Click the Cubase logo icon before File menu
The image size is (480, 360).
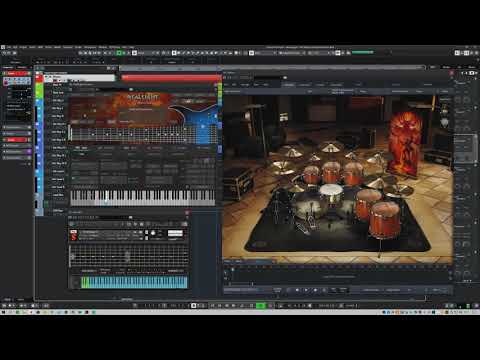click(x=3, y=47)
